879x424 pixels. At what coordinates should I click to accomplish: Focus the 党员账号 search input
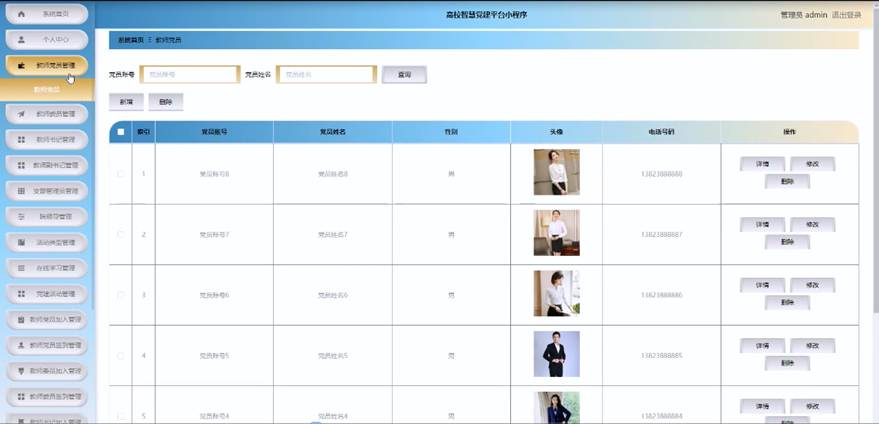tap(190, 75)
